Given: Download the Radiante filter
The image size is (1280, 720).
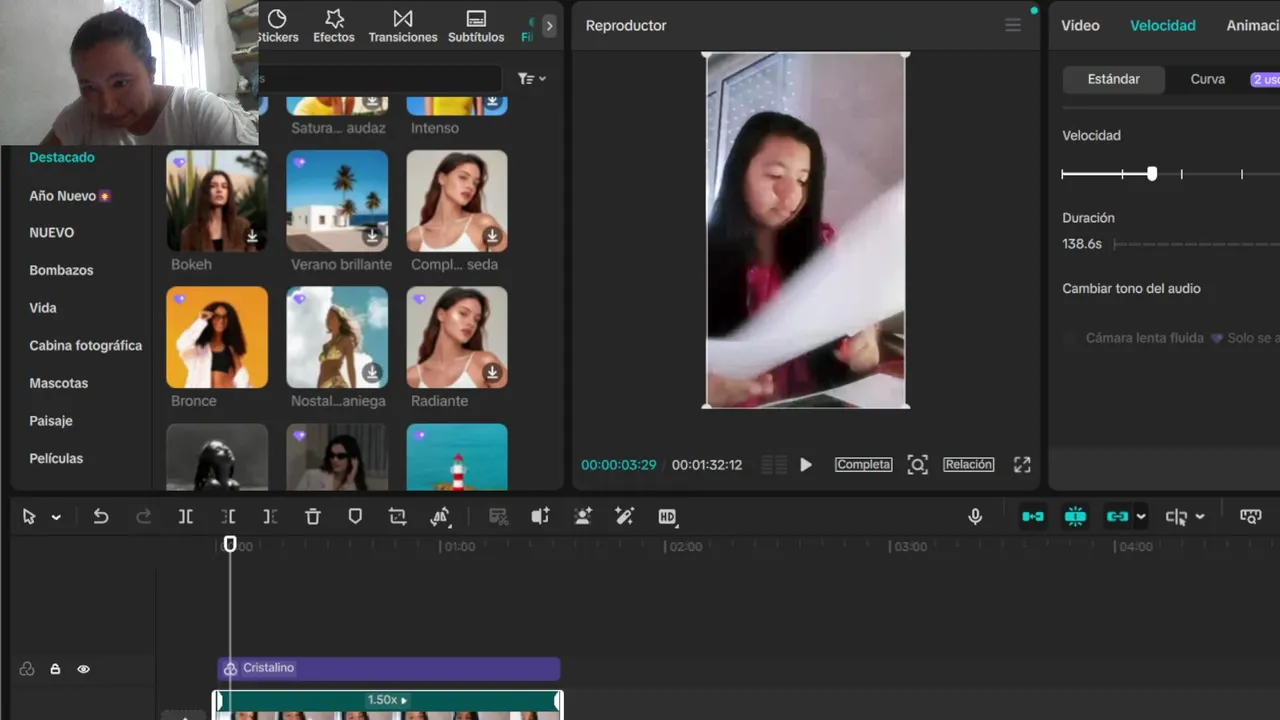Looking at the screenshot, I should (492, 373).
